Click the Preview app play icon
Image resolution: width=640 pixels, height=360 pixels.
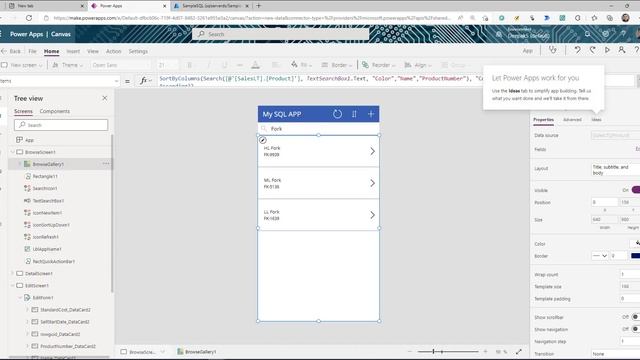(x=607, y=50)
